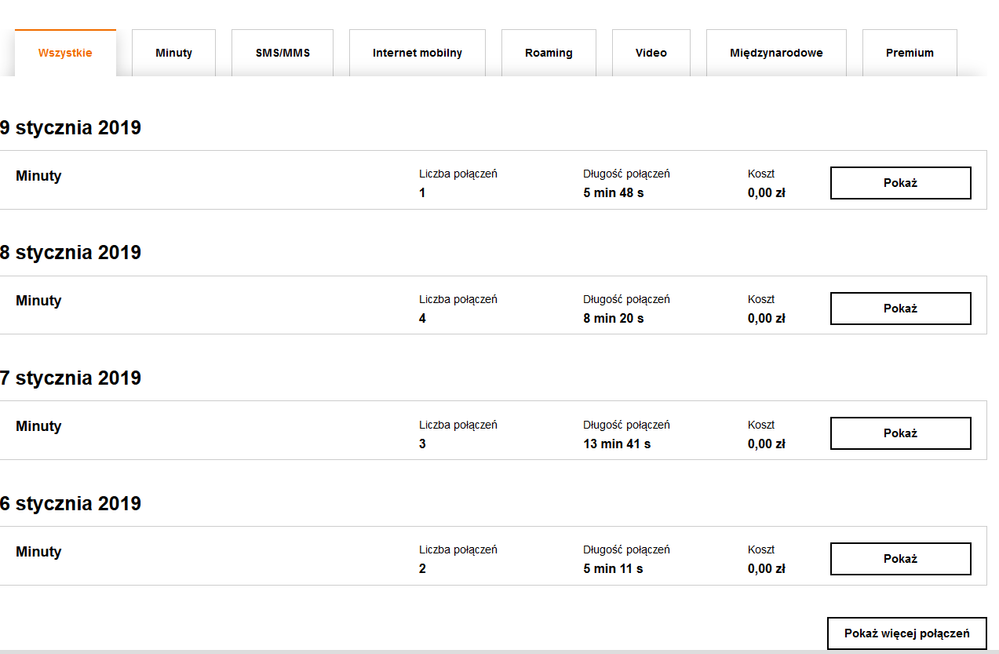Click the Minuty row under 7 stycznia

click(x=39, y=426)
